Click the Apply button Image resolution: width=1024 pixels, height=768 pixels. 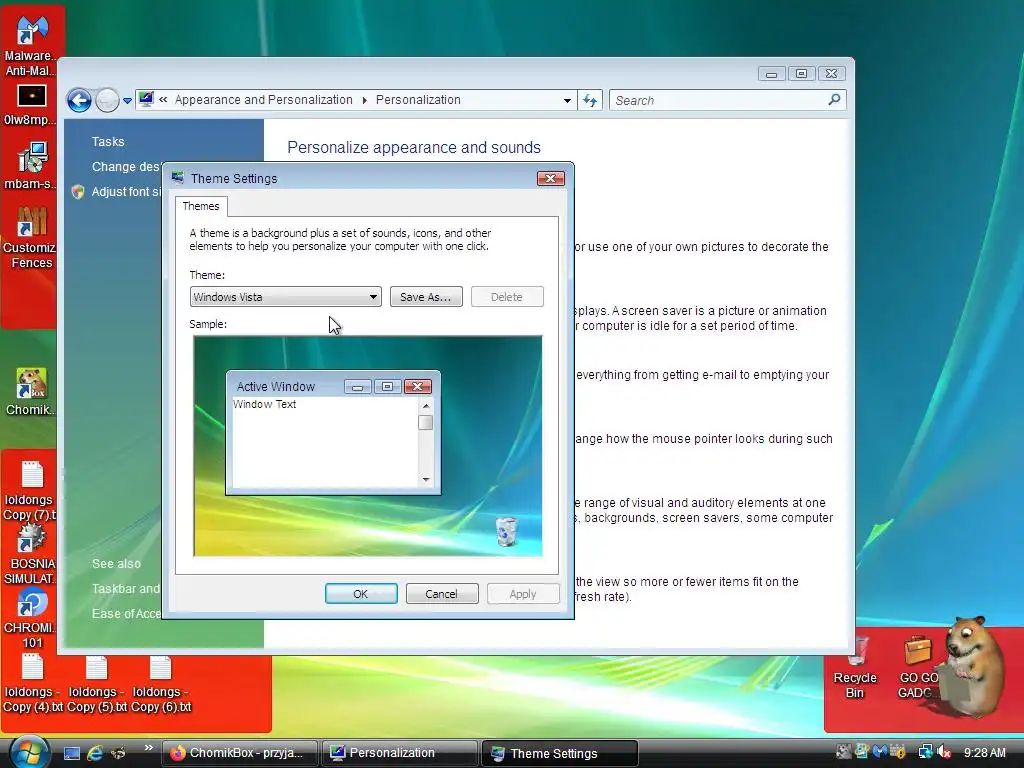523,594
